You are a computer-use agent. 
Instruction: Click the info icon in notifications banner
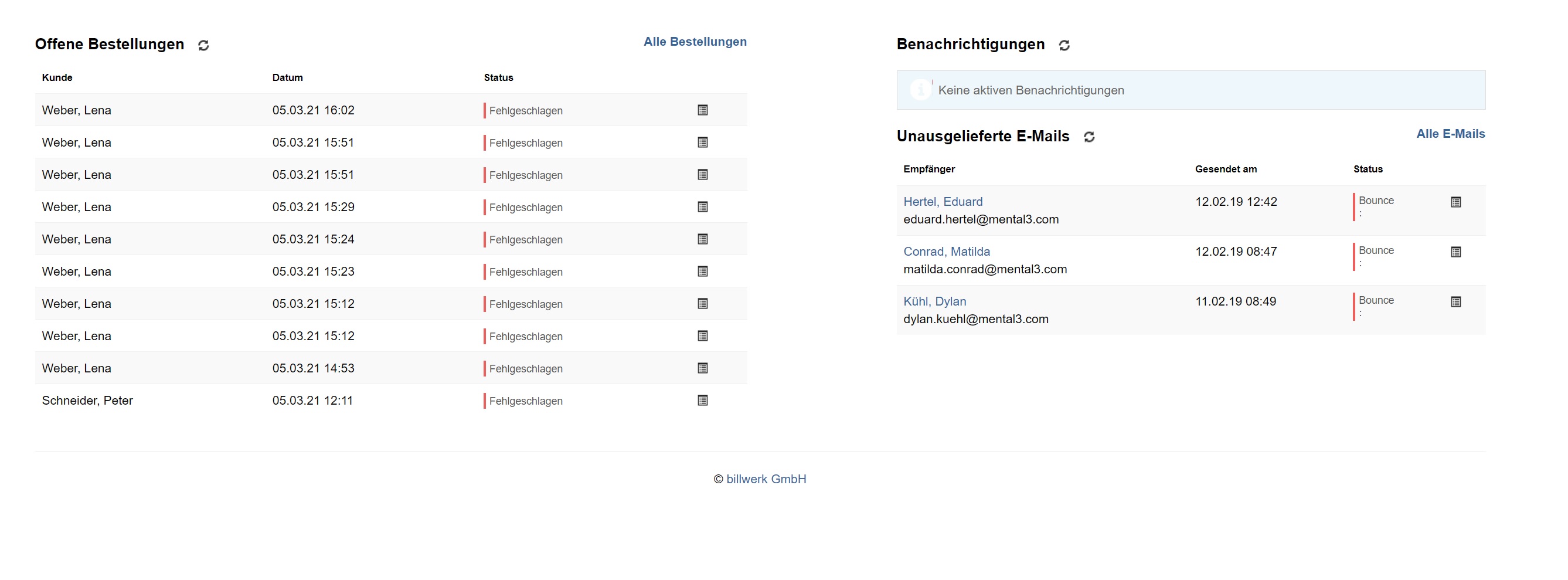pos(920,90)
